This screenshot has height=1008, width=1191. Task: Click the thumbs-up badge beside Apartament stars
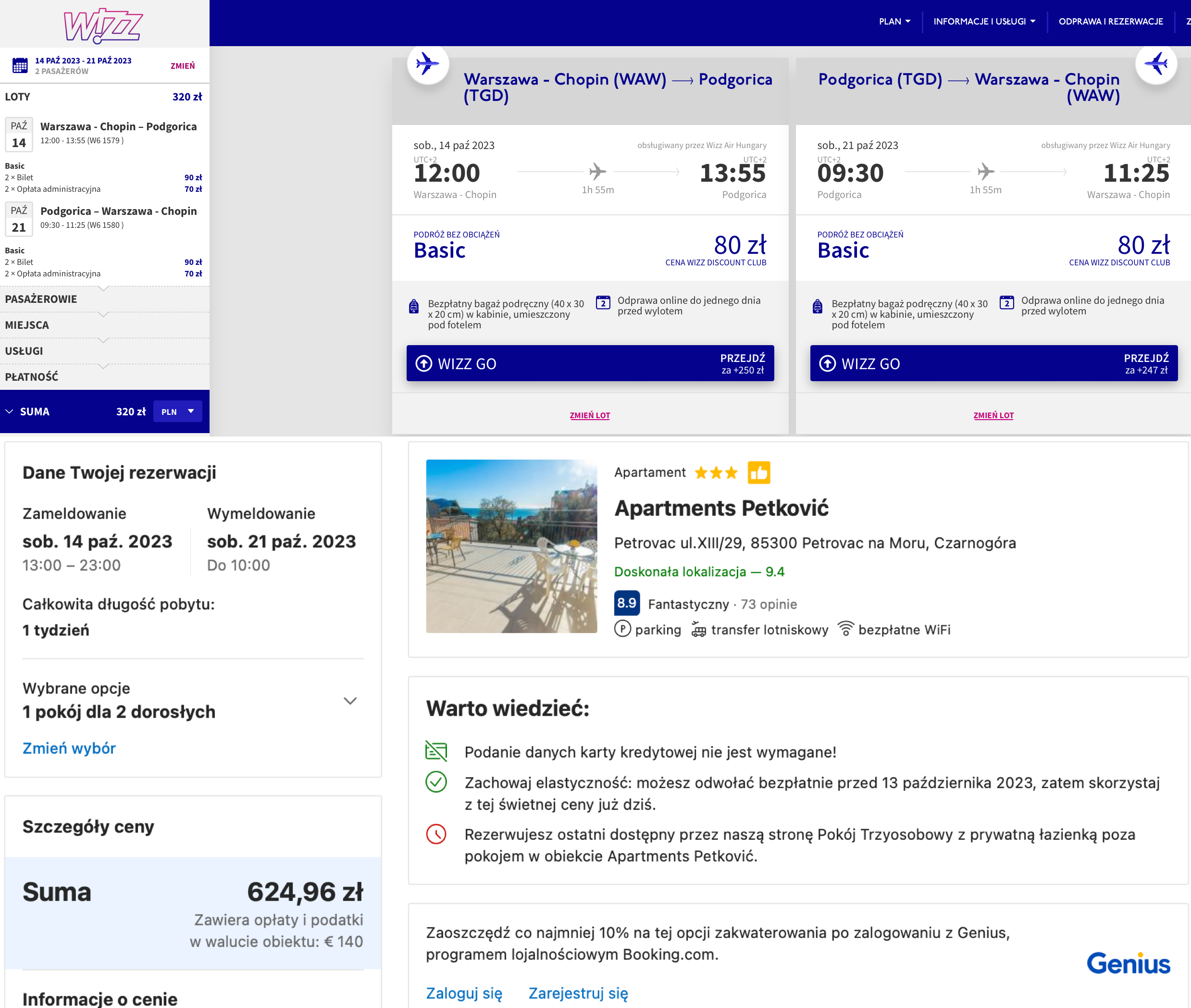tap(758, 473)
